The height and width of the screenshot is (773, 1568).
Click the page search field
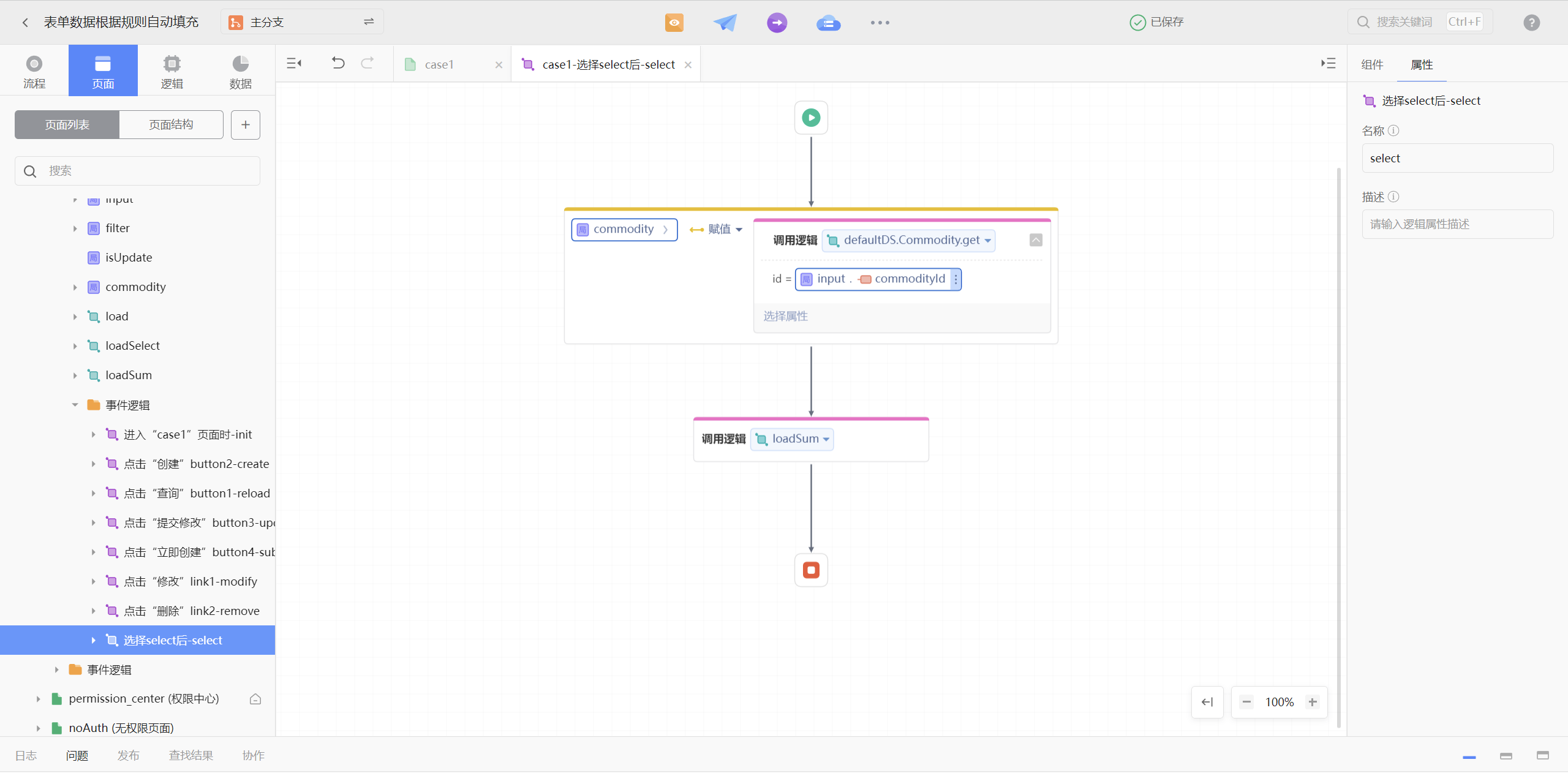pyautogui.click(x=137, y=171)
